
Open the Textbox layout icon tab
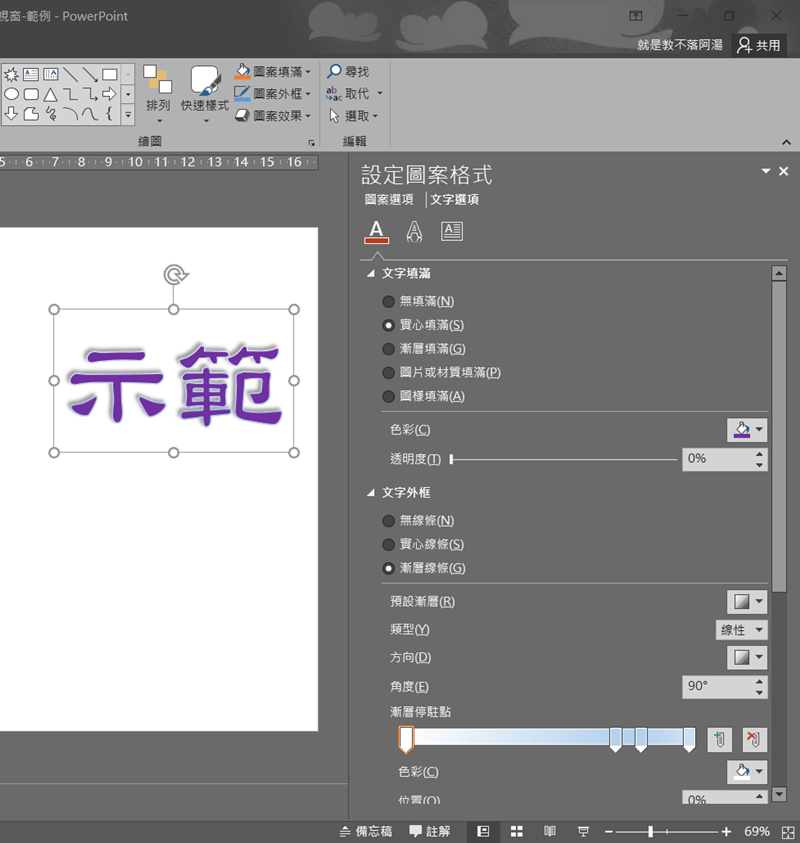click(x=452, y=232)
